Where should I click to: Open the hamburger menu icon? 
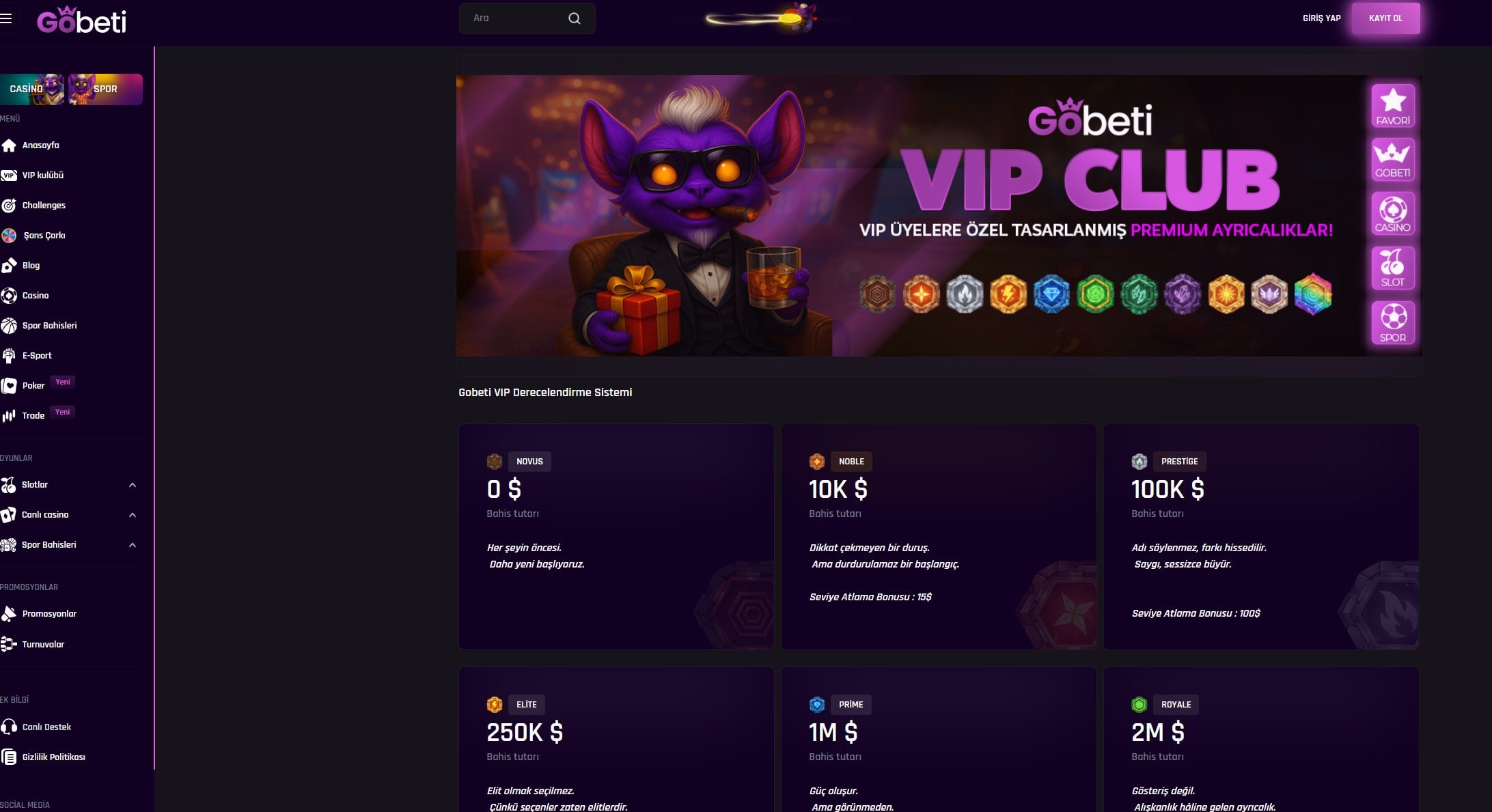(x=6, y=18)
